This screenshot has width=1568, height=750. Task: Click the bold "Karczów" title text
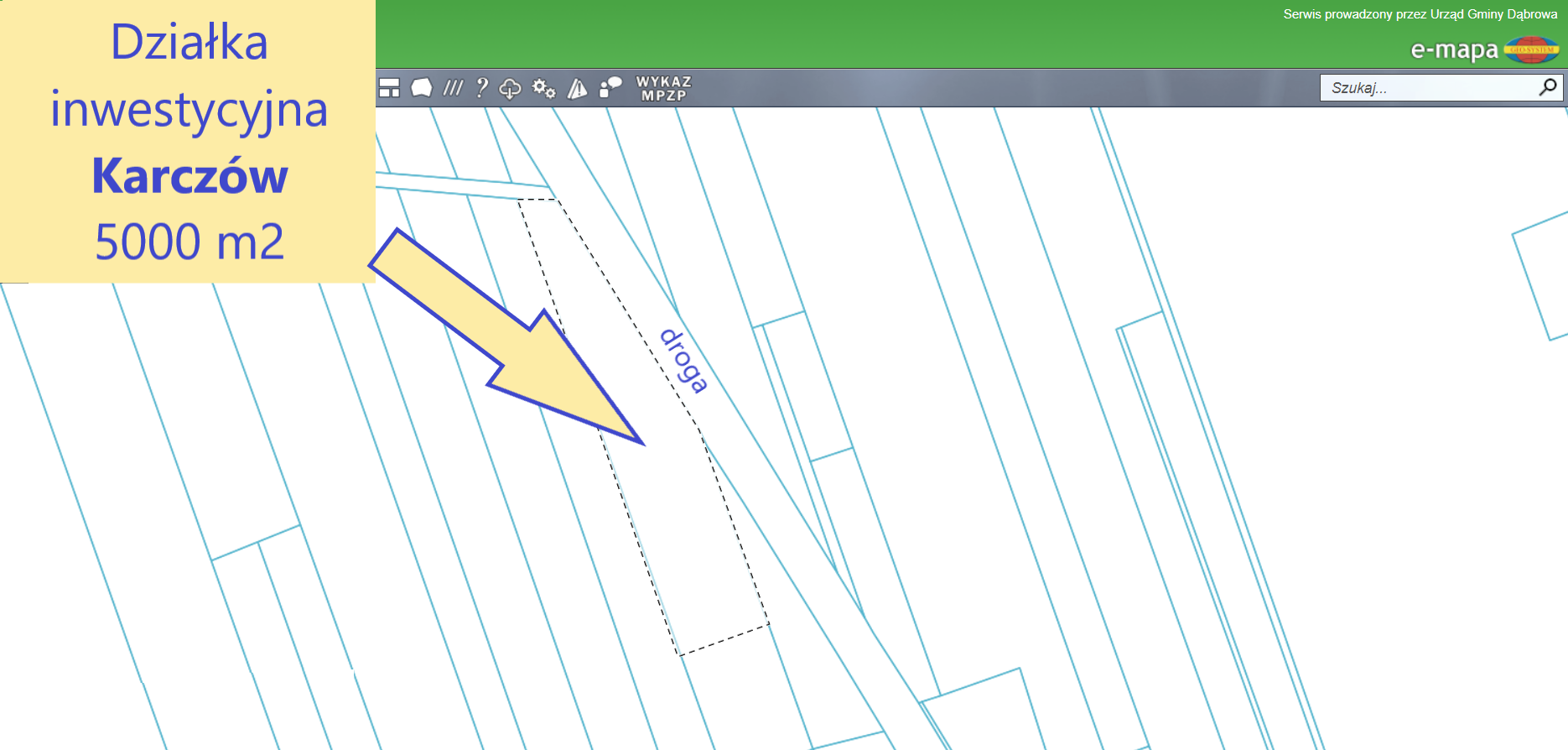point(190,176)
